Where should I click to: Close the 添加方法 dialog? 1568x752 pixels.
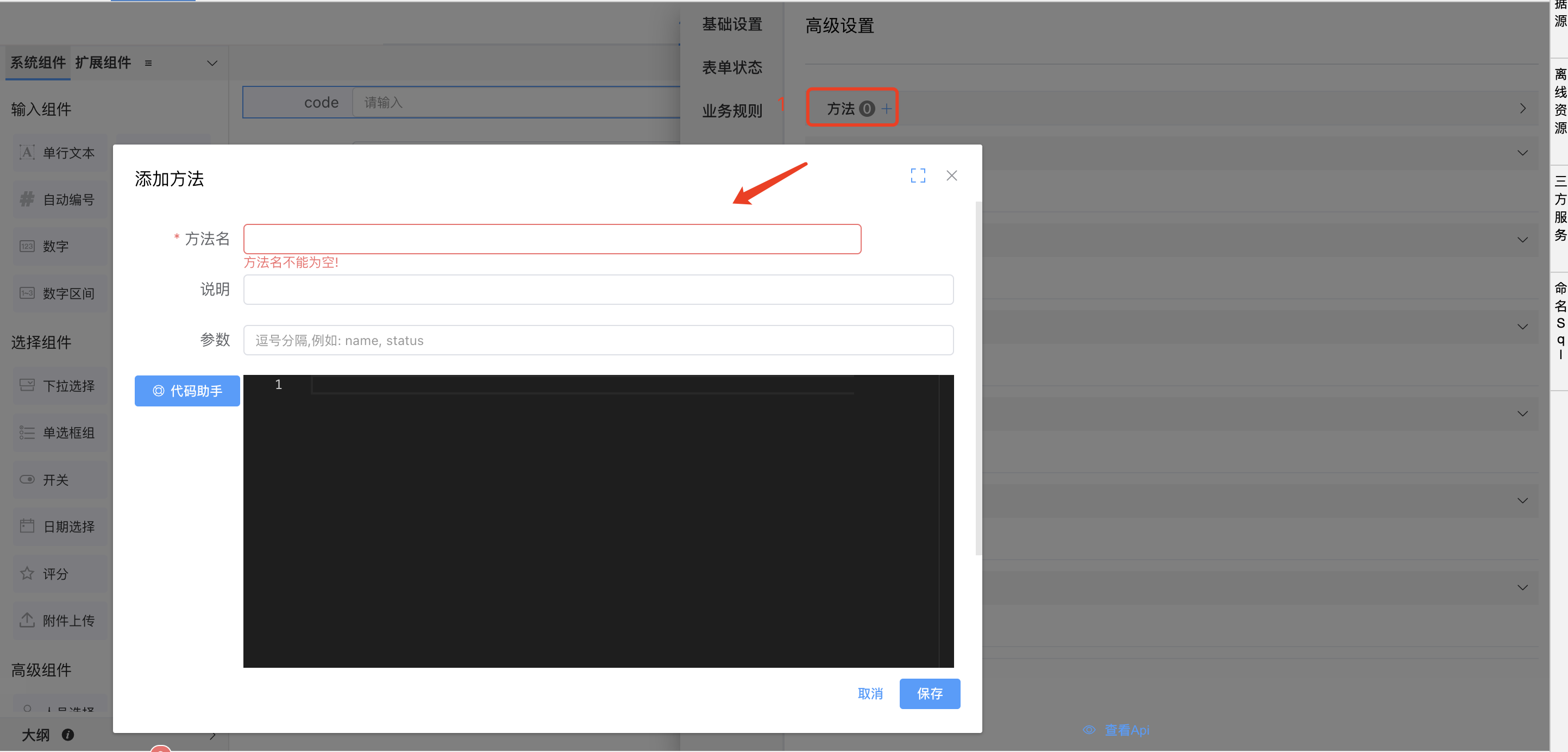951,176
